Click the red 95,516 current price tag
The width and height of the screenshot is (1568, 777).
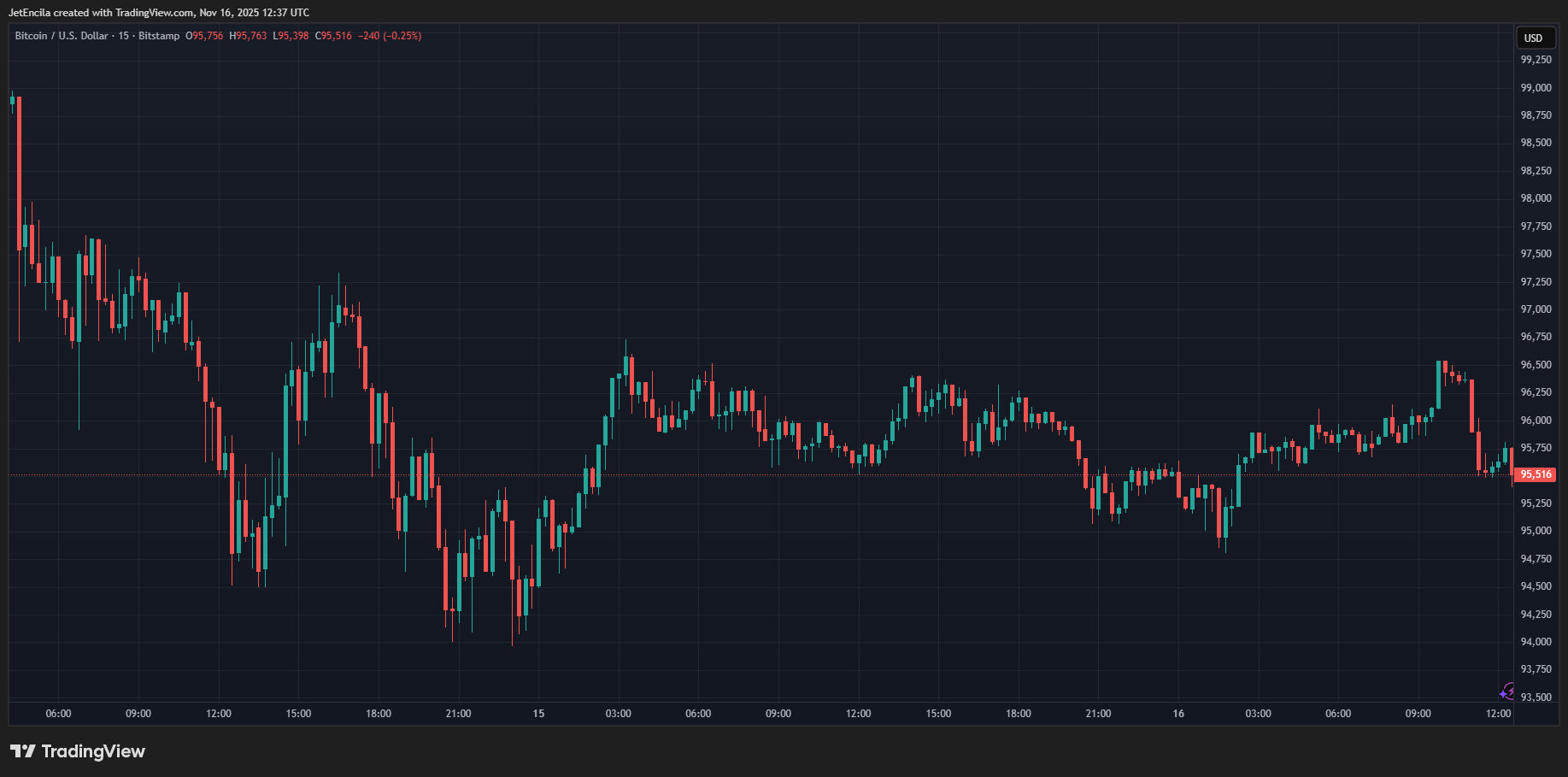(x=1536, y=474)
